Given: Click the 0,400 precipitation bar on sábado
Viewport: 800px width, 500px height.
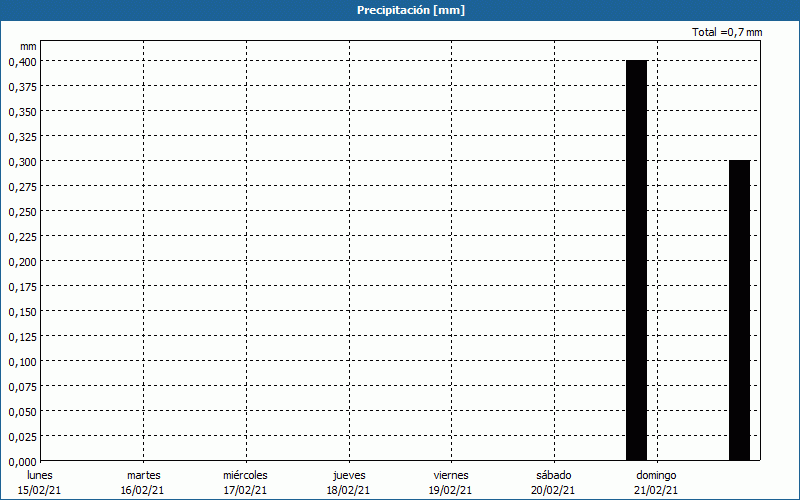Looking at the screenshot, I should tap(637, 260).
